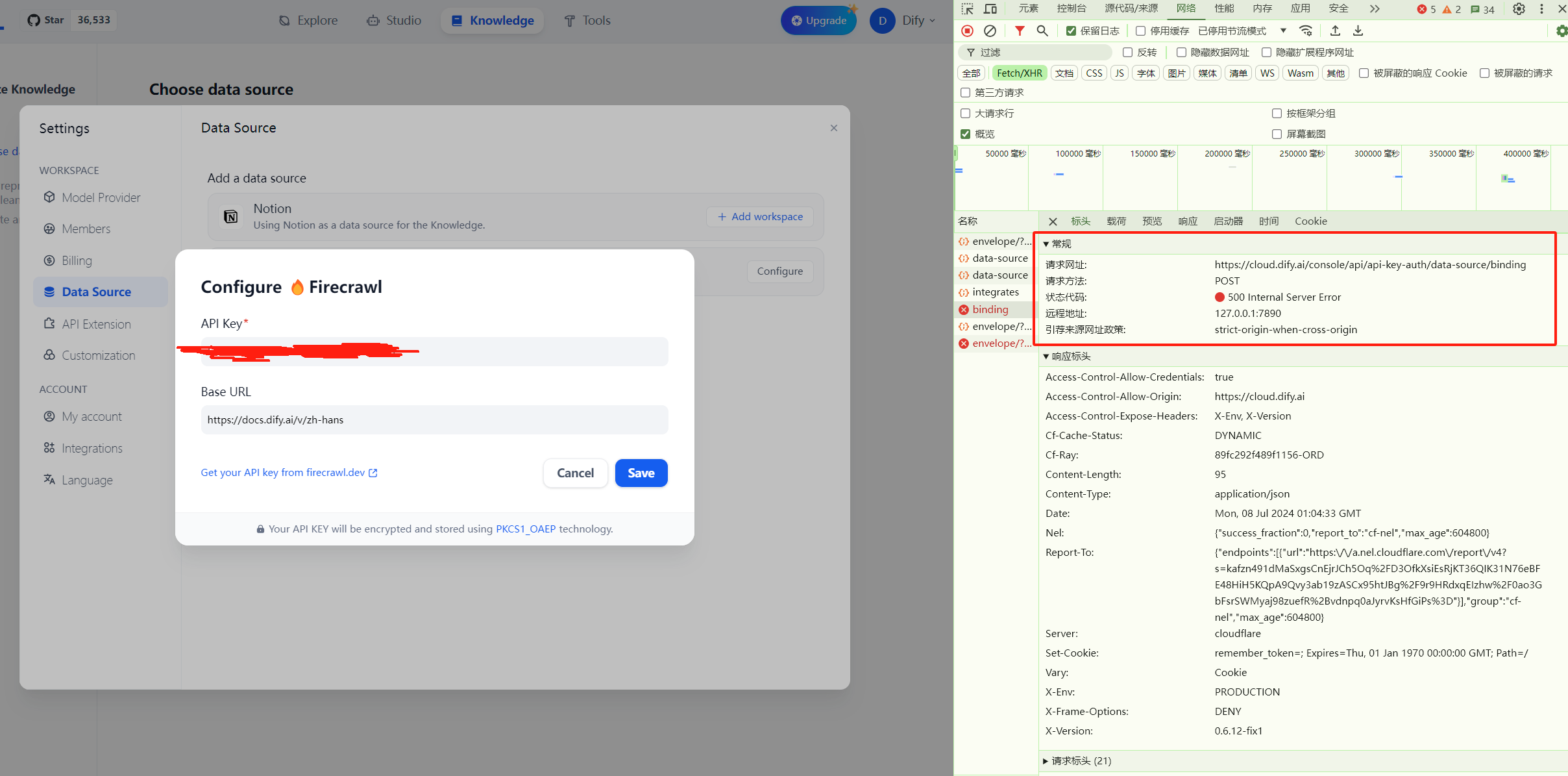This screenshot has width=1568, height=776.
Task: Switch to the 控制台 Console DevTools tab
Action: 1071,8
